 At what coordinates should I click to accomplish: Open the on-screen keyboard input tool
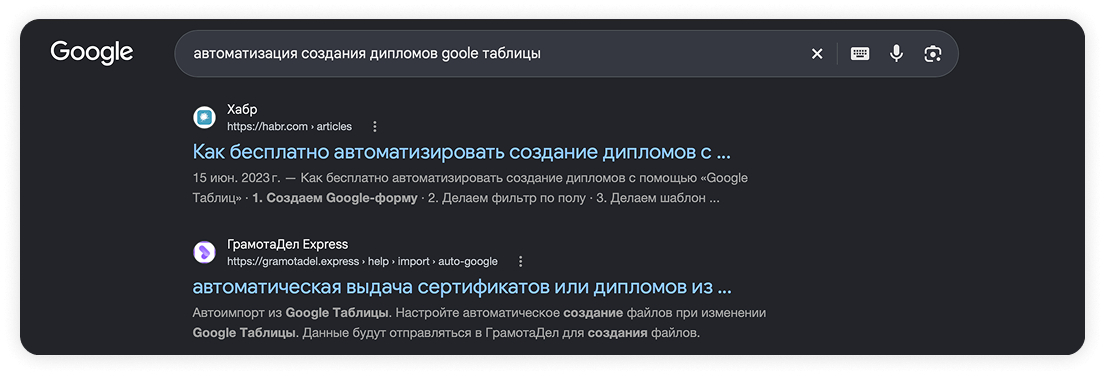point(860,54)
